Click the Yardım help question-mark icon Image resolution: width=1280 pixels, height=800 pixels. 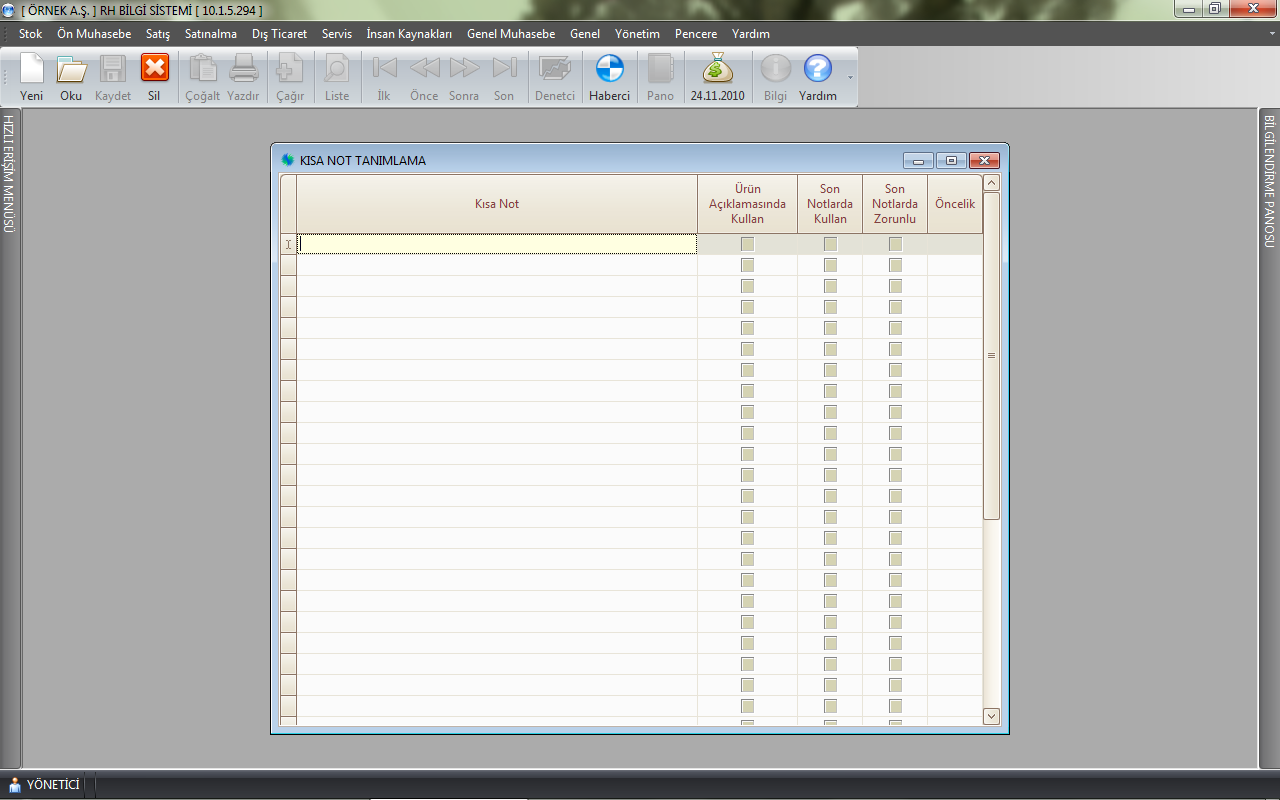[x=817, y=70]
